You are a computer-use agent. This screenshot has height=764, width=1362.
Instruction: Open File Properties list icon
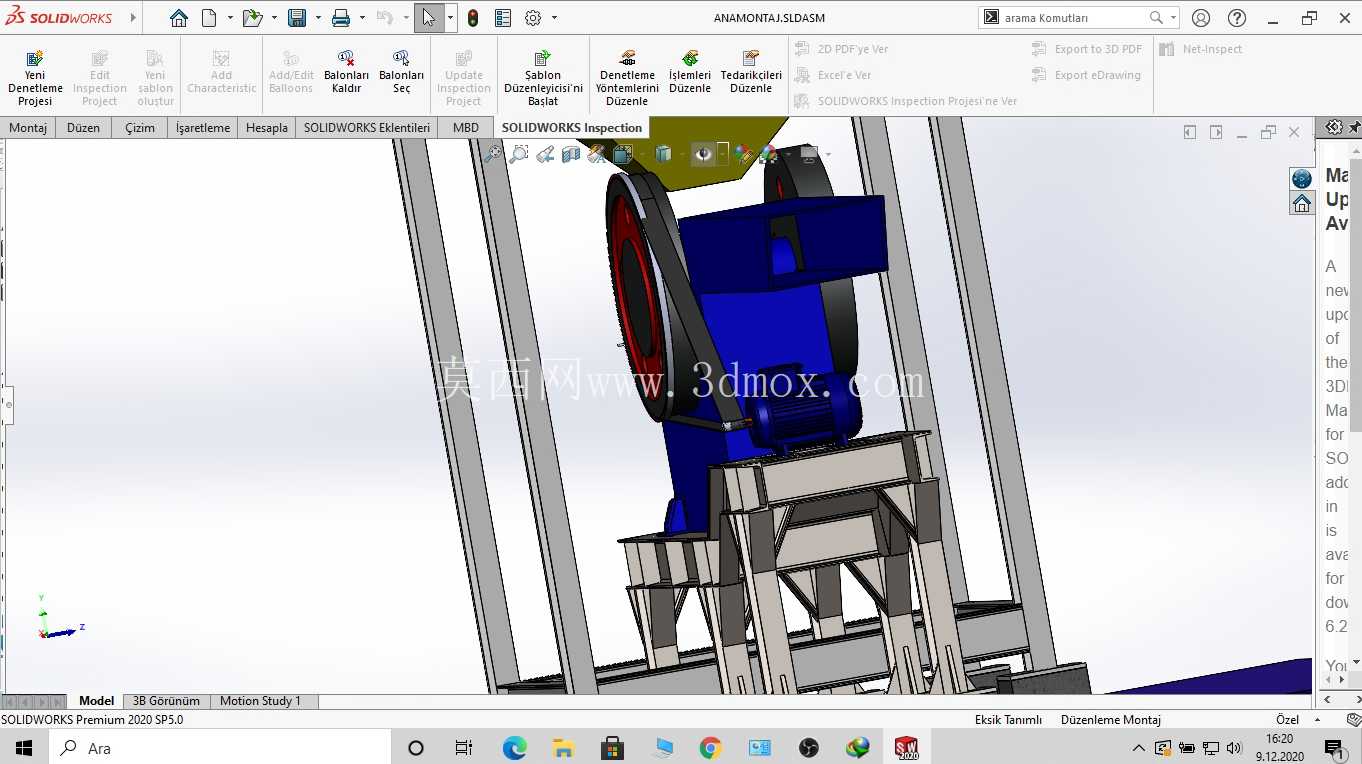[503, 18]
